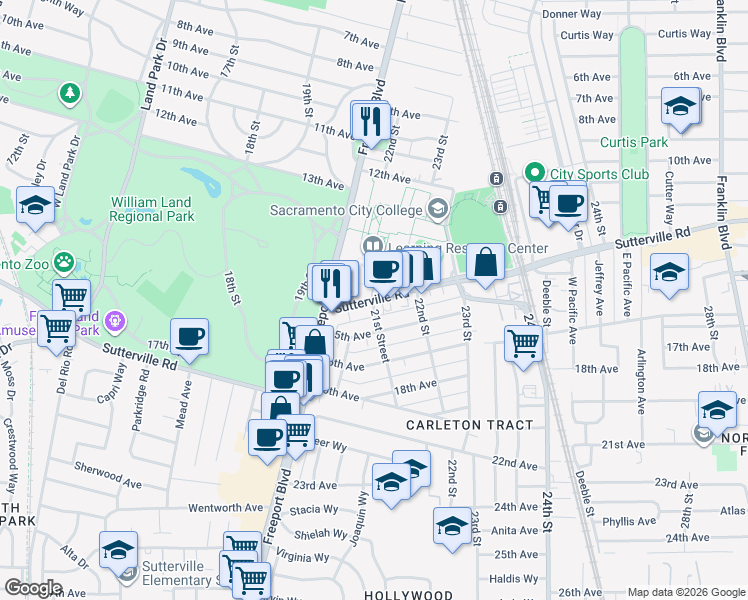Viewport: 748px width, 600px height.
Task: Click the coffee marker near Learning Resource Center
Action: tap(383, 271)
